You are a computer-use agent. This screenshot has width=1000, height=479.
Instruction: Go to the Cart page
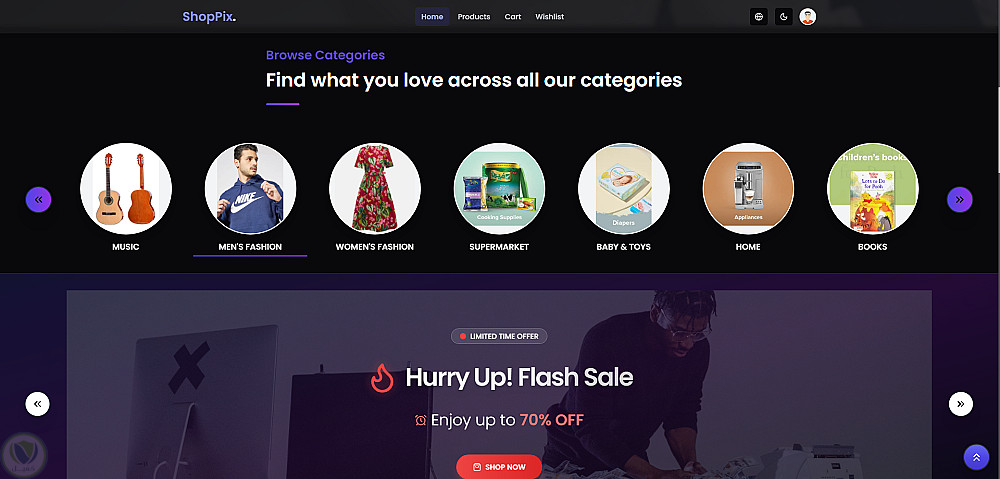click(513, 17)
